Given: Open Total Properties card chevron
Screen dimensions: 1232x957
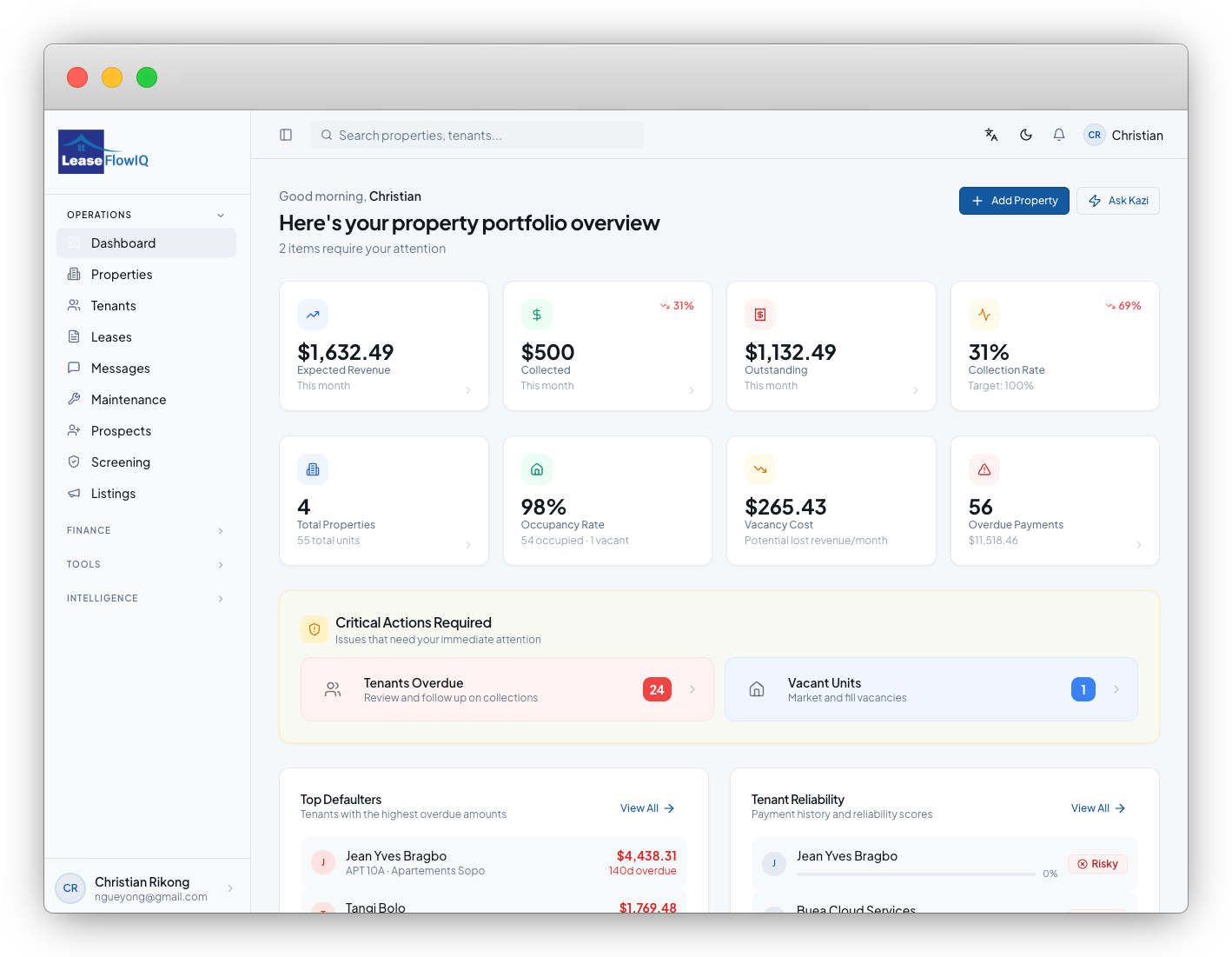Looking at the screenshot, I should click(x=468, y=545).
